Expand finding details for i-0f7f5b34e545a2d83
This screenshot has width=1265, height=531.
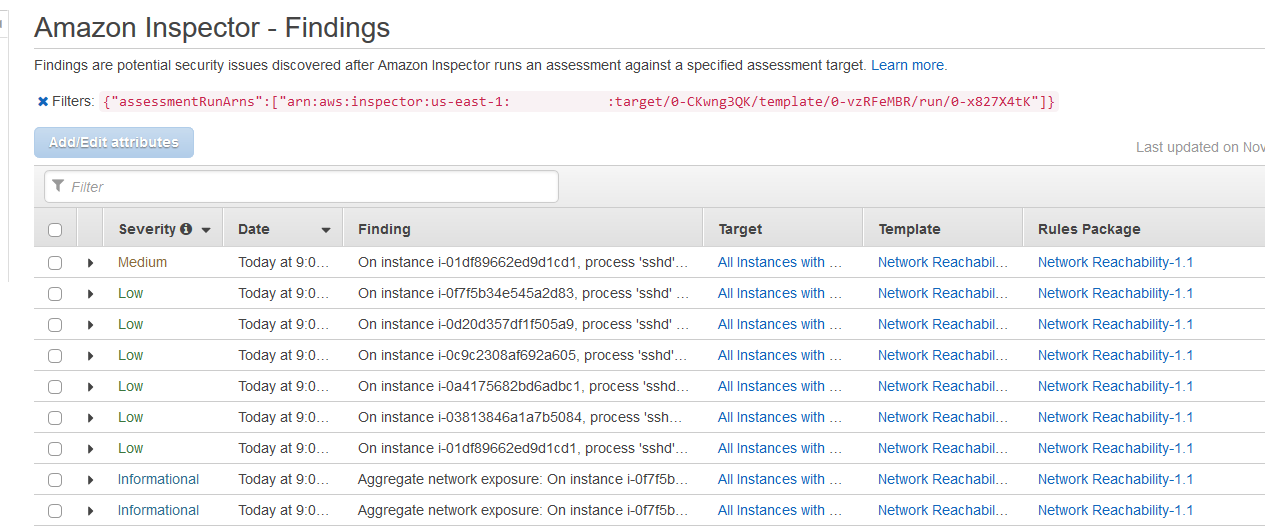[90, 294]
